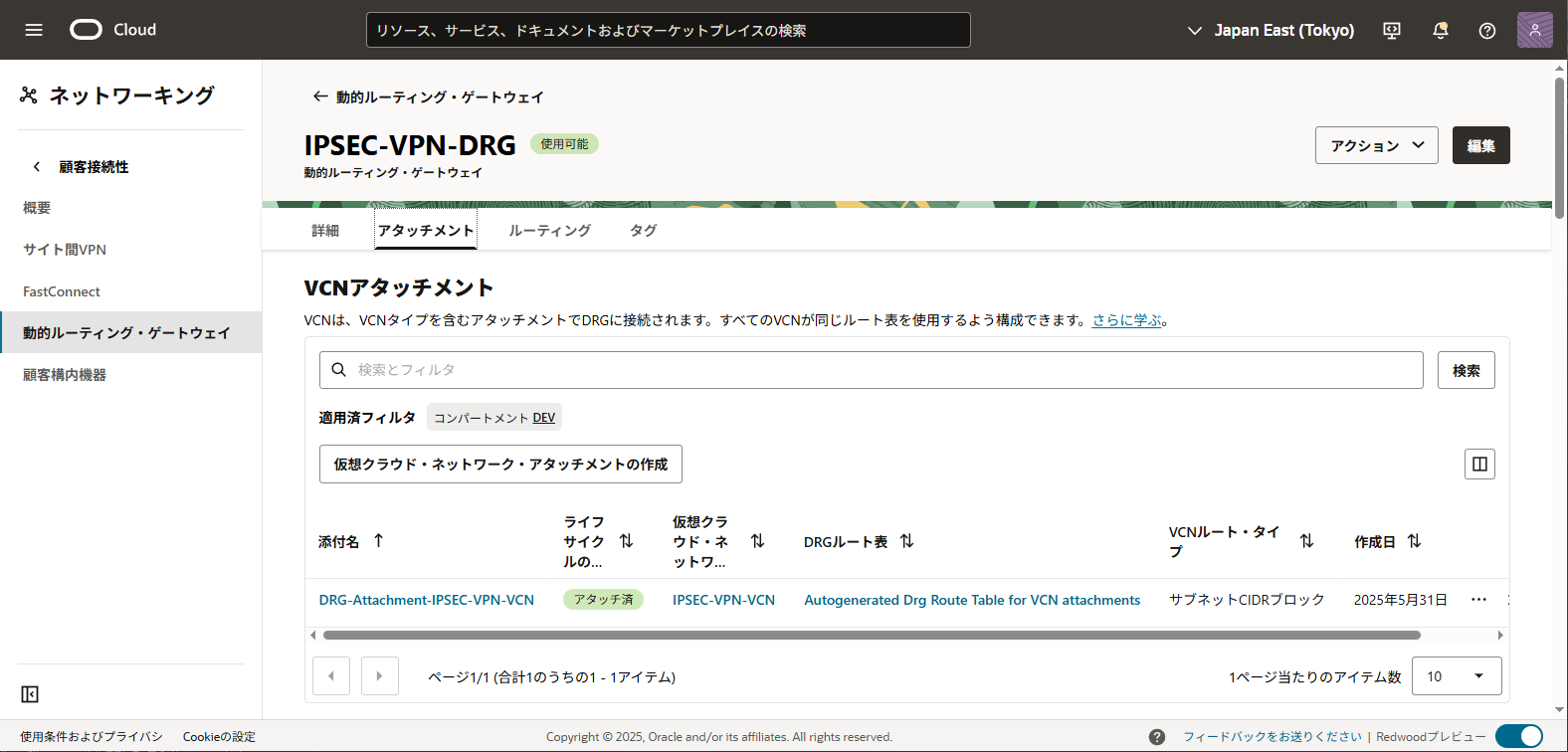Screen dimensions: 1568x752
Task: Open 顧客構内機器 in the sidebar
Action: (65, 375)
